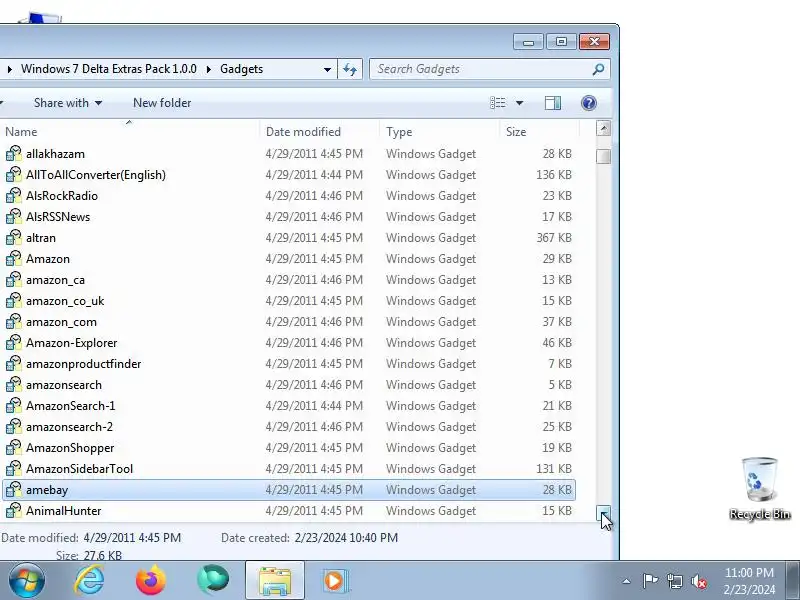Click the 136 KB size cell

[x=554, y=175]
